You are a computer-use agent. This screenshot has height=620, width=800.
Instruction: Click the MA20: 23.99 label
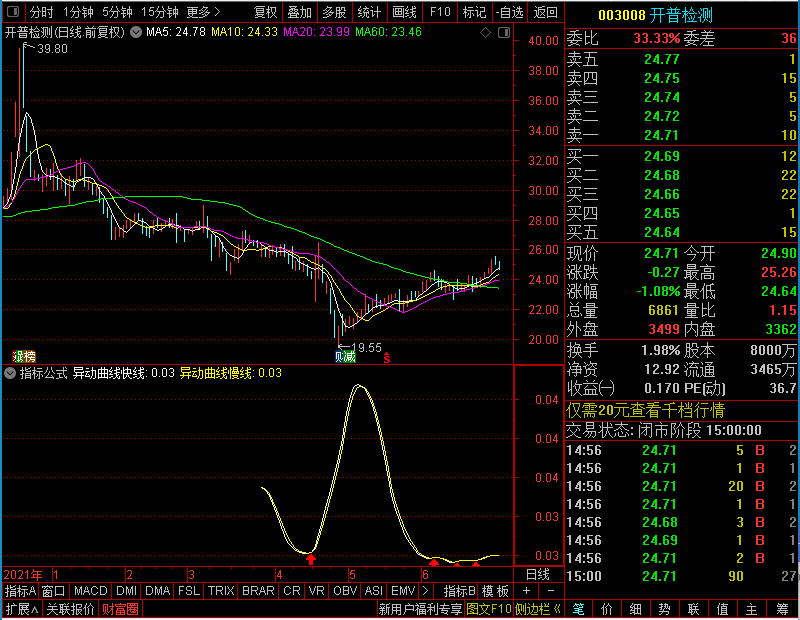point(316,32)
